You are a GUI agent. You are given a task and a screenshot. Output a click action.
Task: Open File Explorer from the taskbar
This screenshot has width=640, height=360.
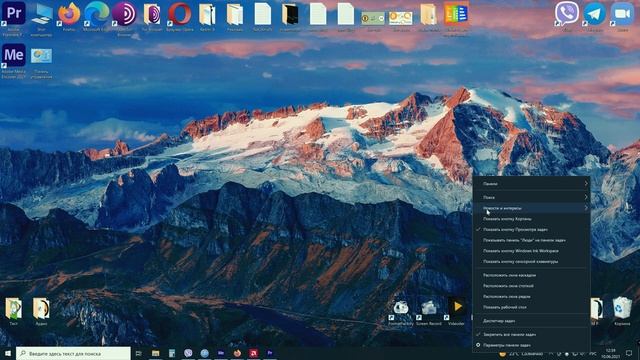156,353
